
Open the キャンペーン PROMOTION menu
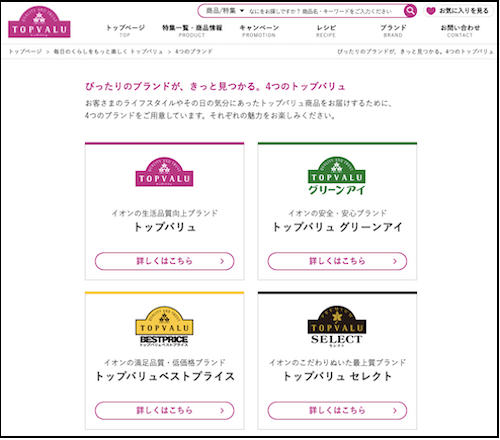[259, 31]
